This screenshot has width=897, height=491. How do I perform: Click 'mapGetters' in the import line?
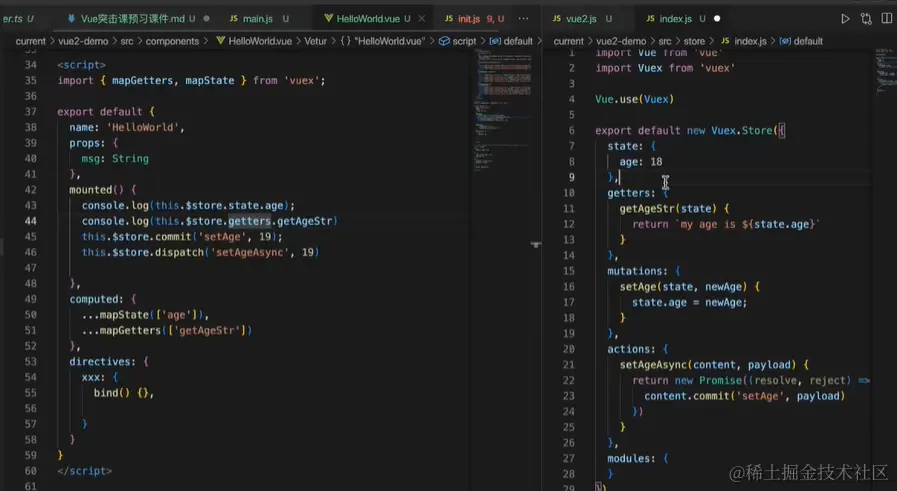(142, 81)
